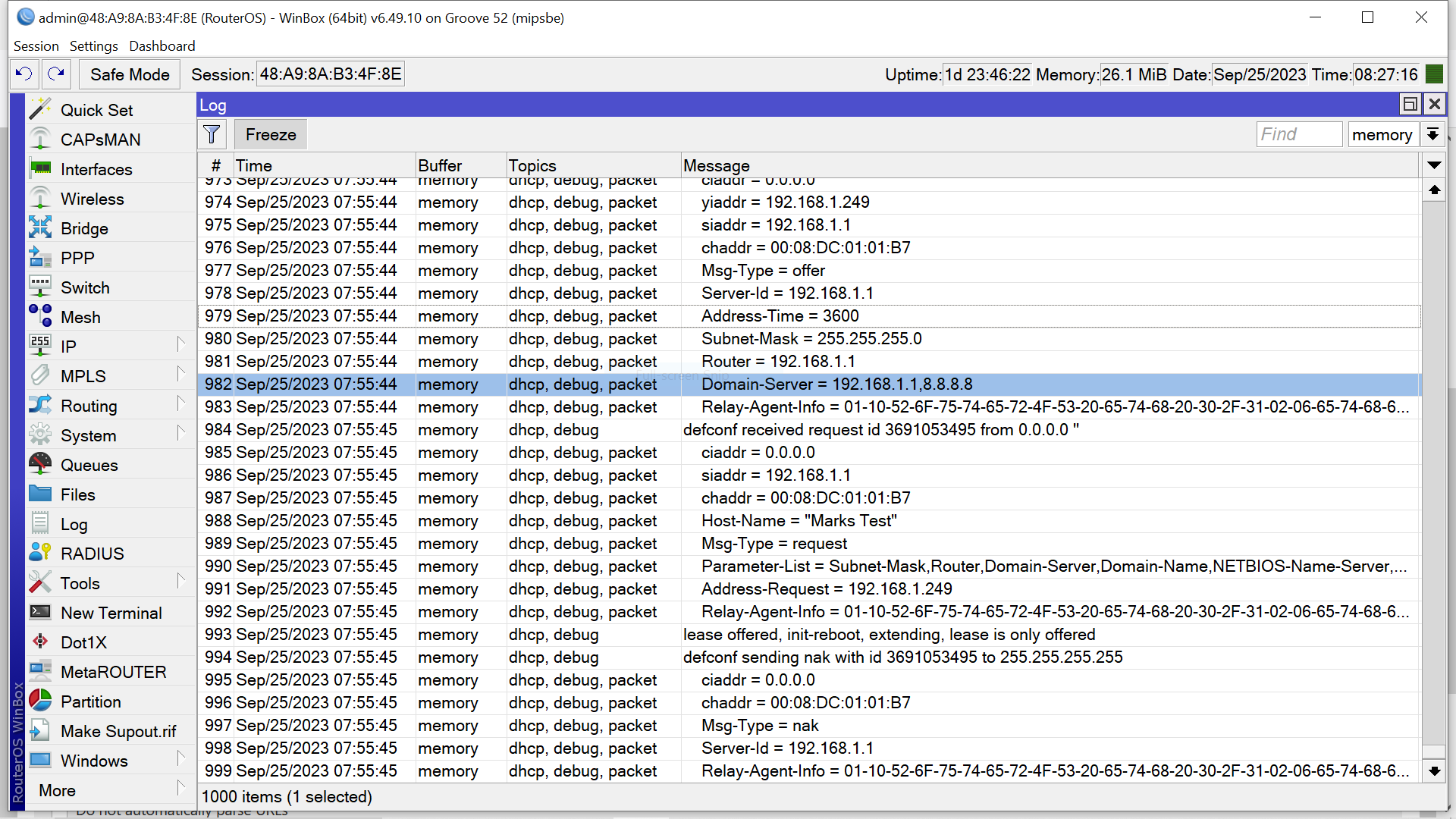Screen dimensions: 1456x819
Task: Toggle Safe Mode on
Action: [x=130, y=74]
